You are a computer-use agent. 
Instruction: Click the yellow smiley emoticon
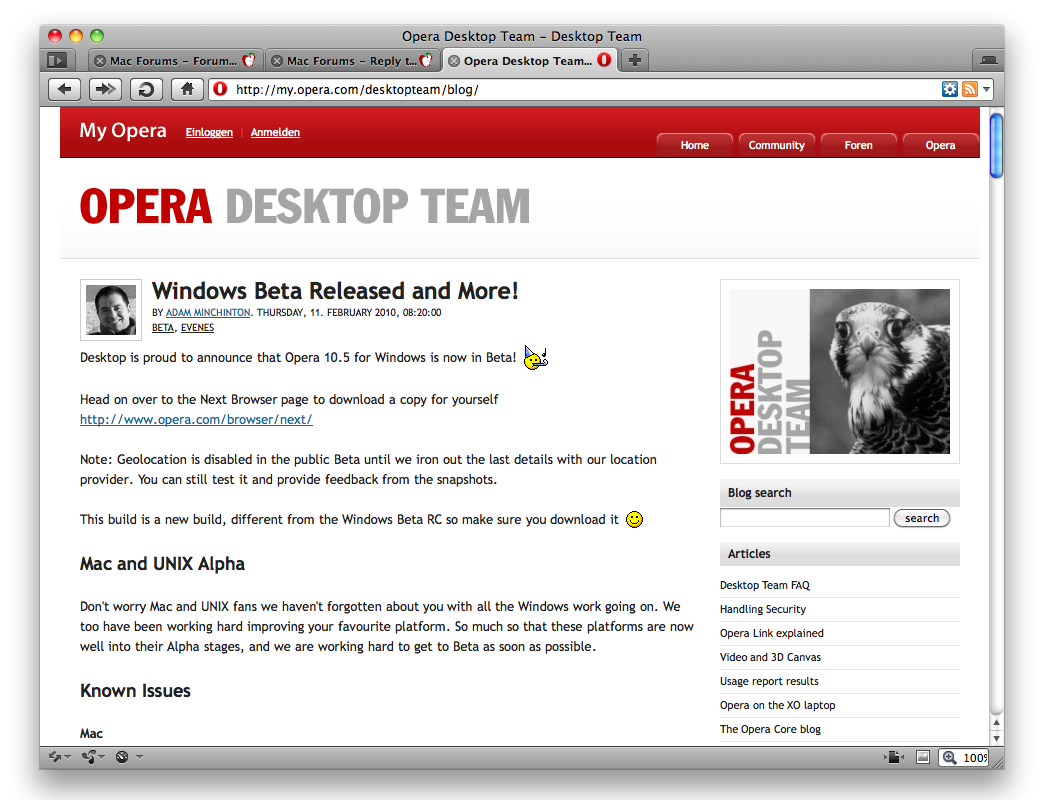coord(635,519)
